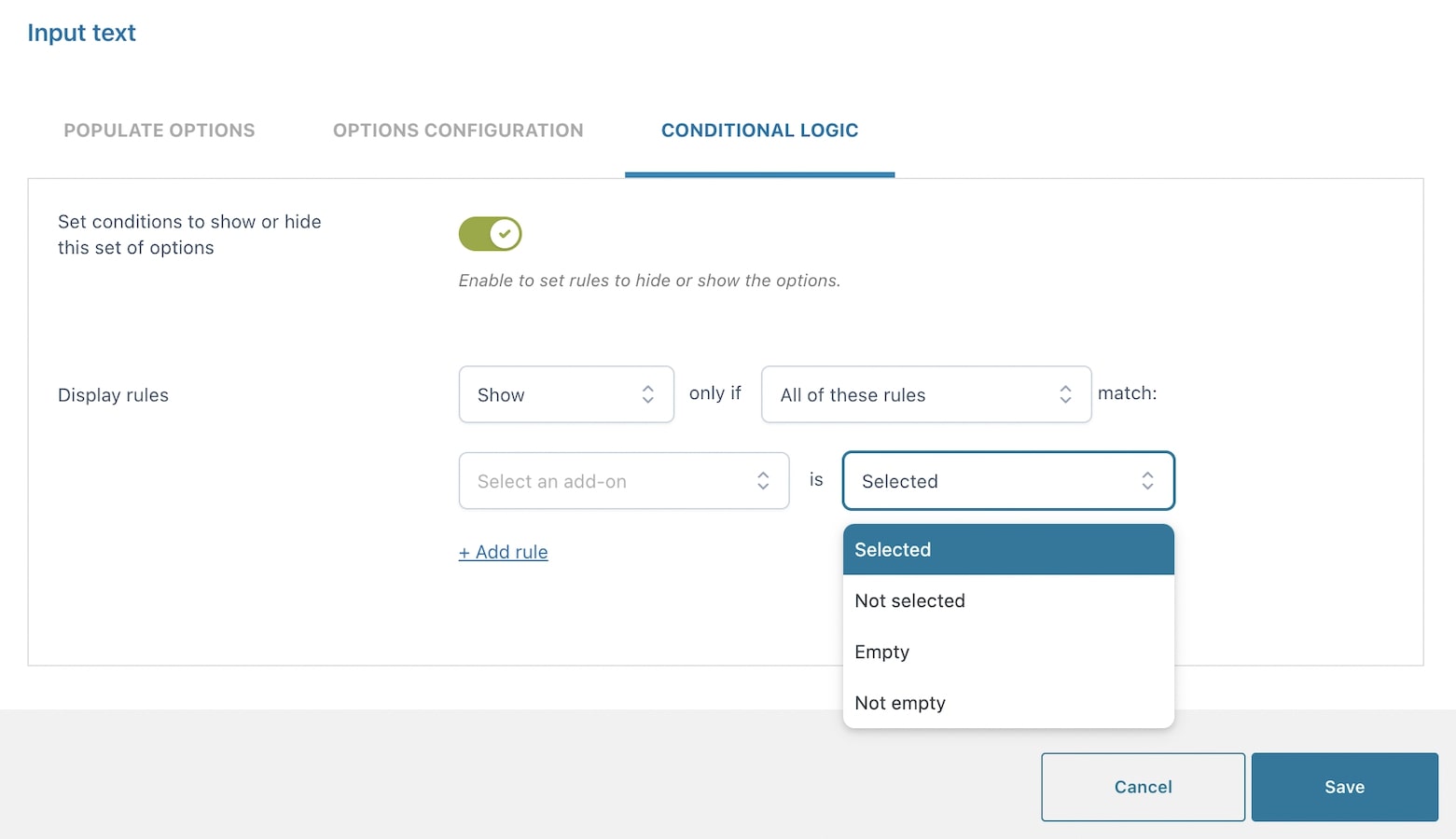Expand the All of these rules dropdown

926,394
